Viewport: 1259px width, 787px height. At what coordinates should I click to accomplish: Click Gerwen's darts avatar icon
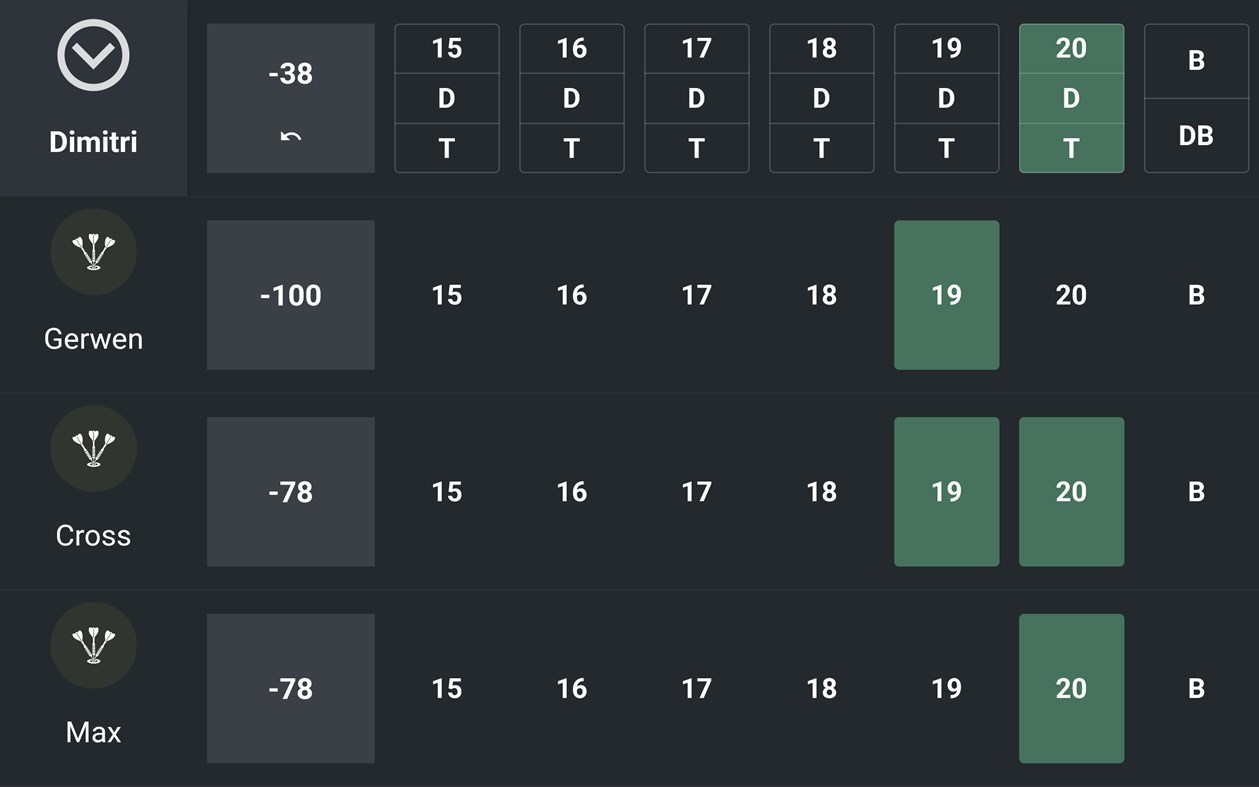pos(93,251)
